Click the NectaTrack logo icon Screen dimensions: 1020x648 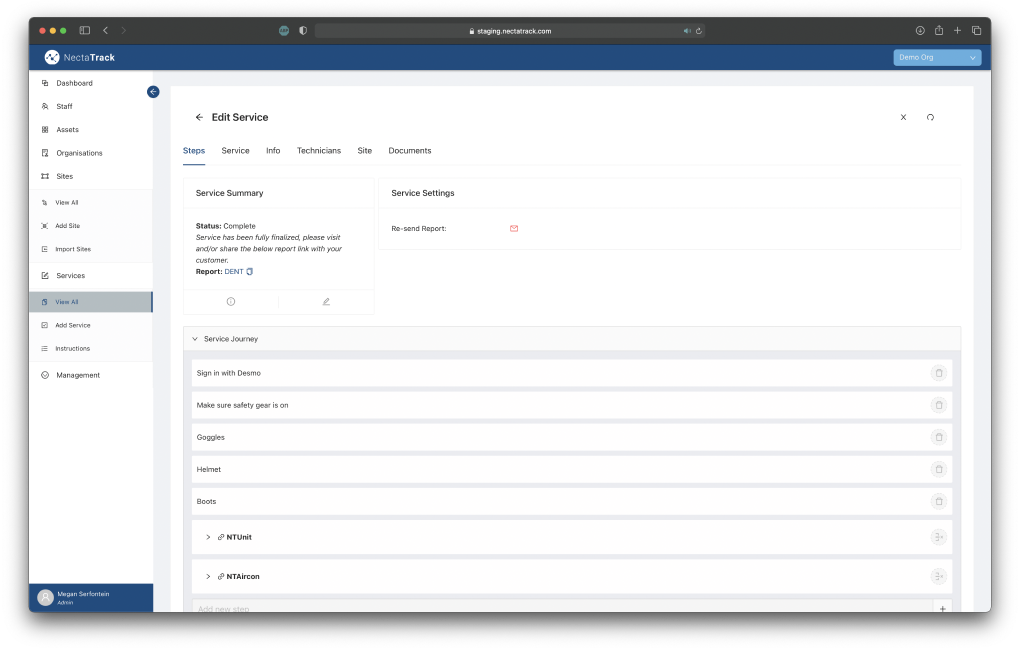pos(51,57)
